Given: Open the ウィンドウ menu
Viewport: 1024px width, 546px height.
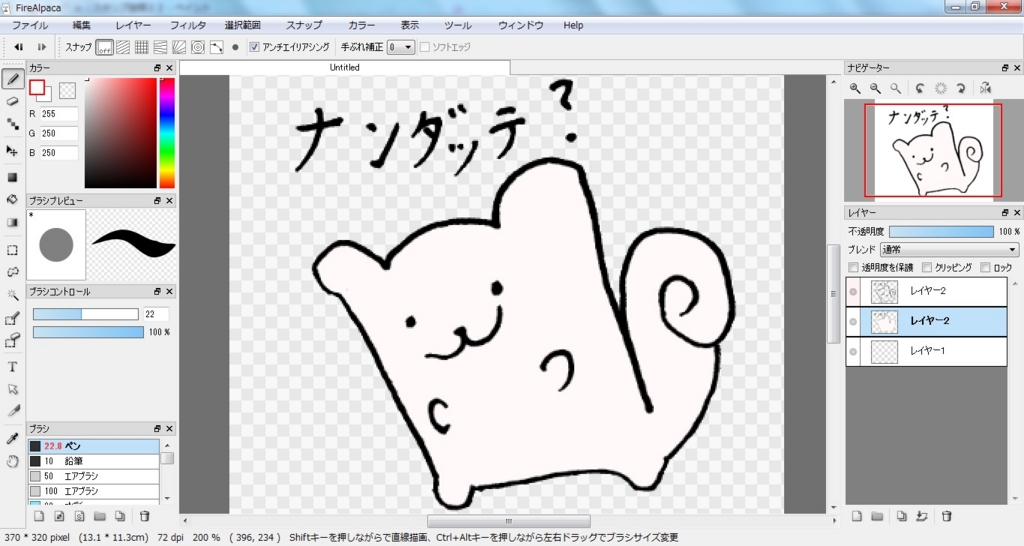Looking at the screenshot, I should (520, 25).
